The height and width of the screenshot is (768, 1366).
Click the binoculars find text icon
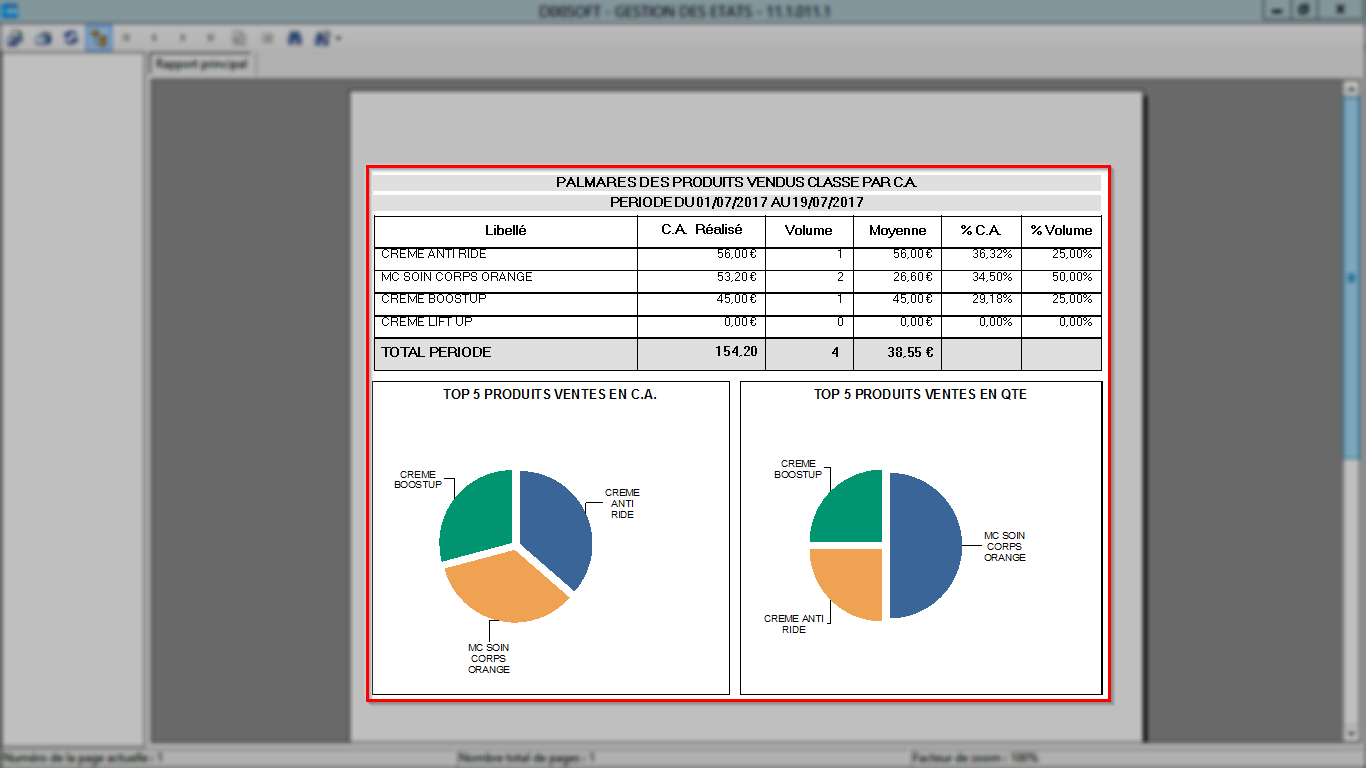pos(295,38)
